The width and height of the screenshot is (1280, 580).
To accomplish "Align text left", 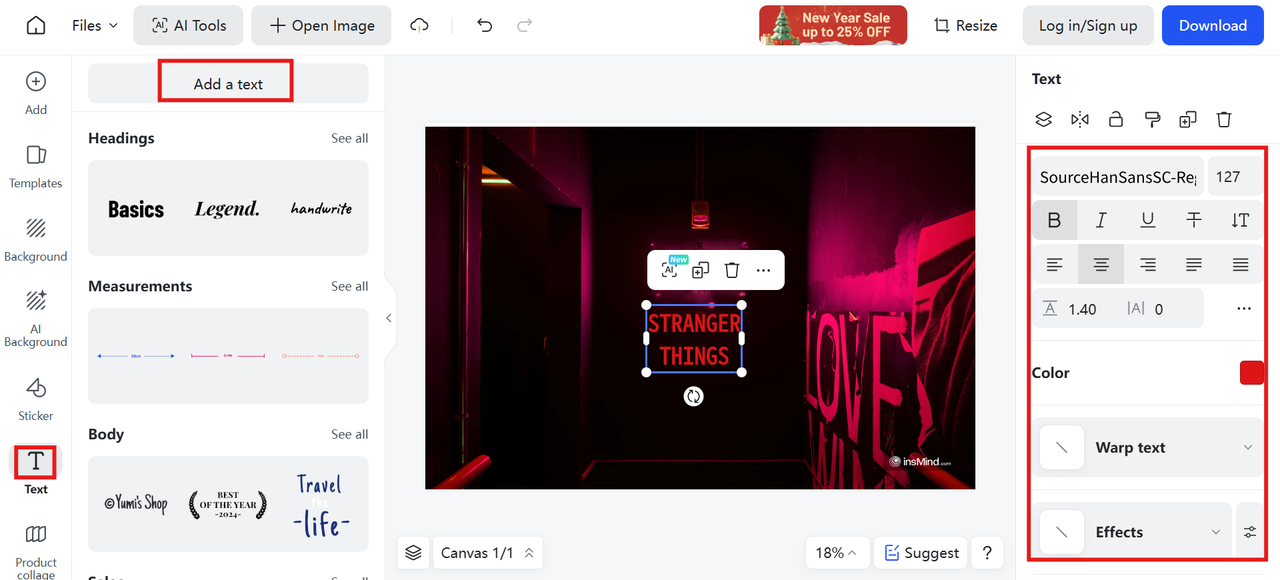I will tap(1054, 264).
